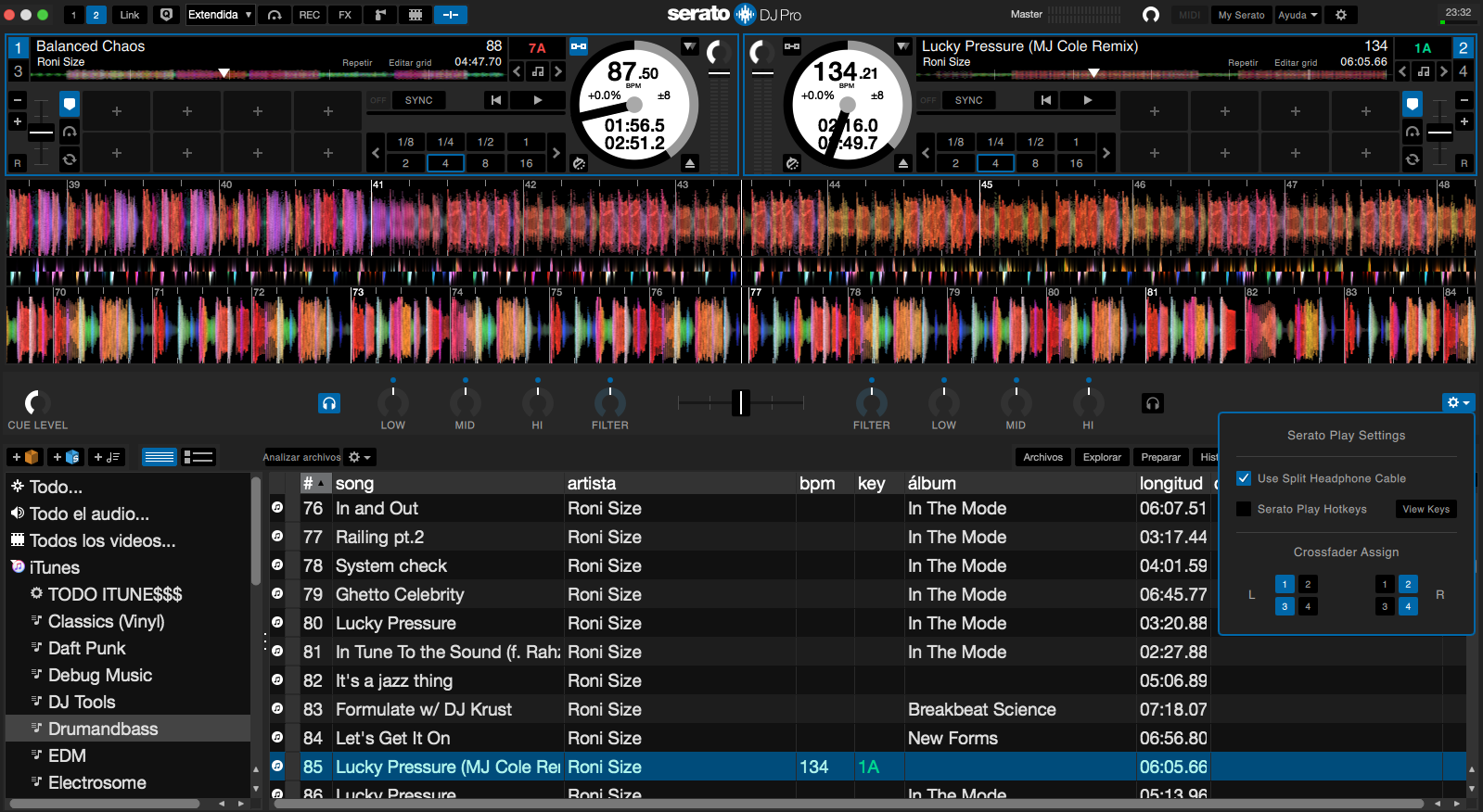1483x812 pixels.
Task: Click View Keys in Serato Play Settings
Action: tap(1425, 509)
